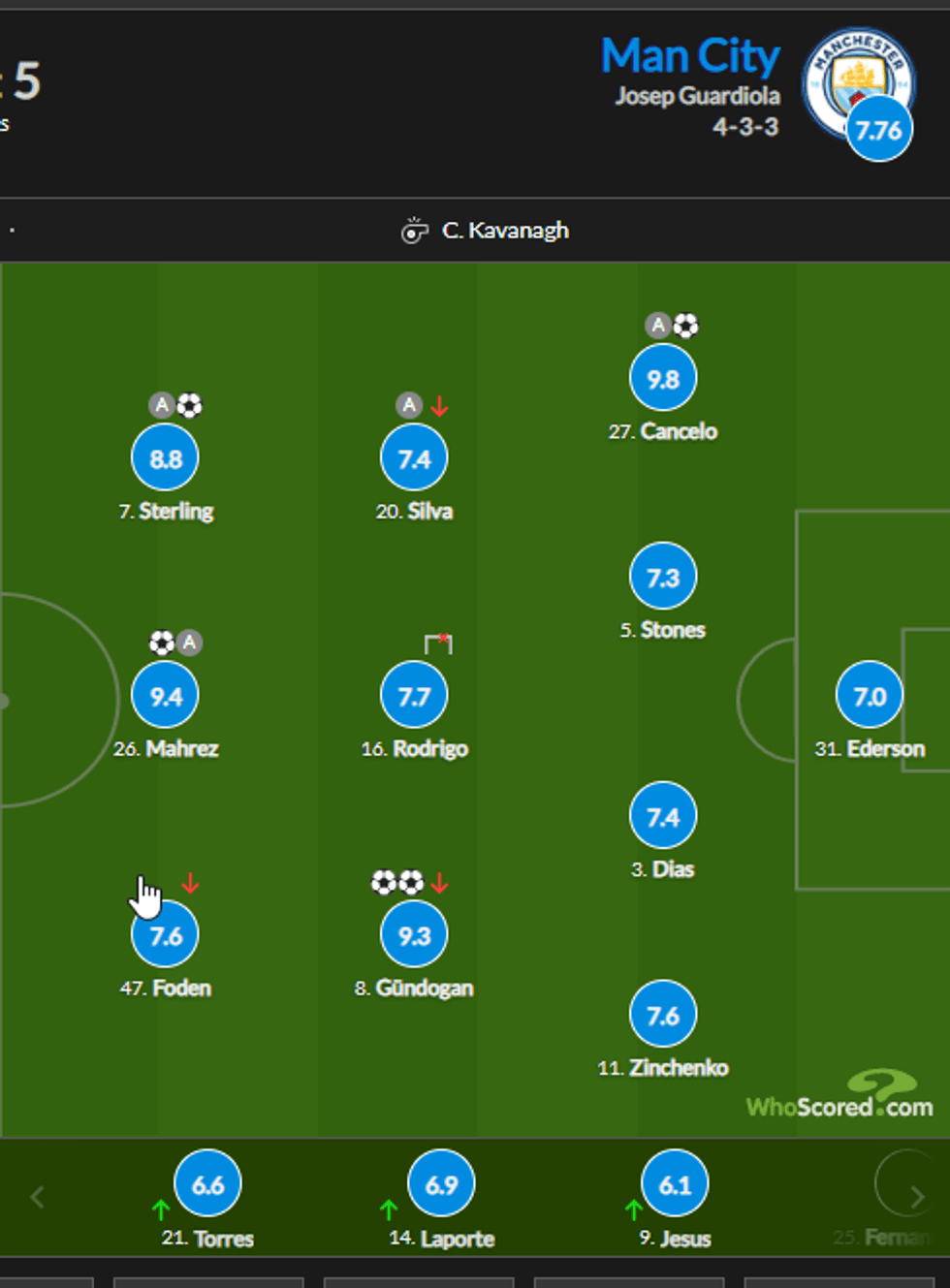This screenshot has height=1288, width=950.
Task: Click Silva's 7.4 rating circle
Action: coord(414,458)
